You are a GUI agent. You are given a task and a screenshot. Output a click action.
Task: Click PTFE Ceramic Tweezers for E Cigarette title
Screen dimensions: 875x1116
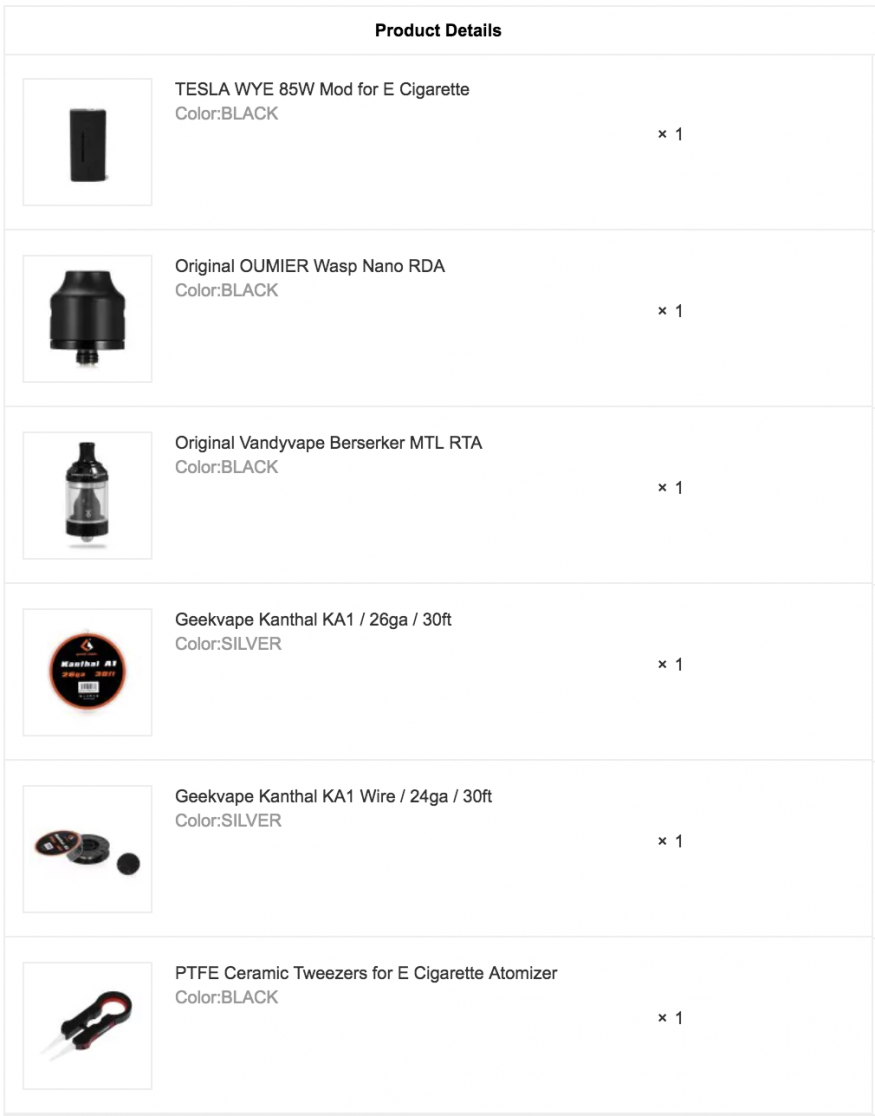click(366, 973)
